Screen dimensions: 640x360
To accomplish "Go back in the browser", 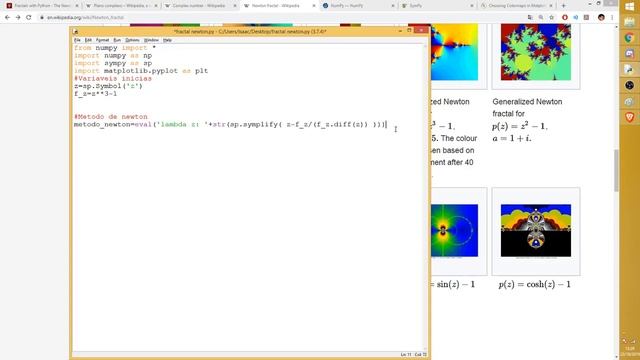I will (x=7, y=18).
